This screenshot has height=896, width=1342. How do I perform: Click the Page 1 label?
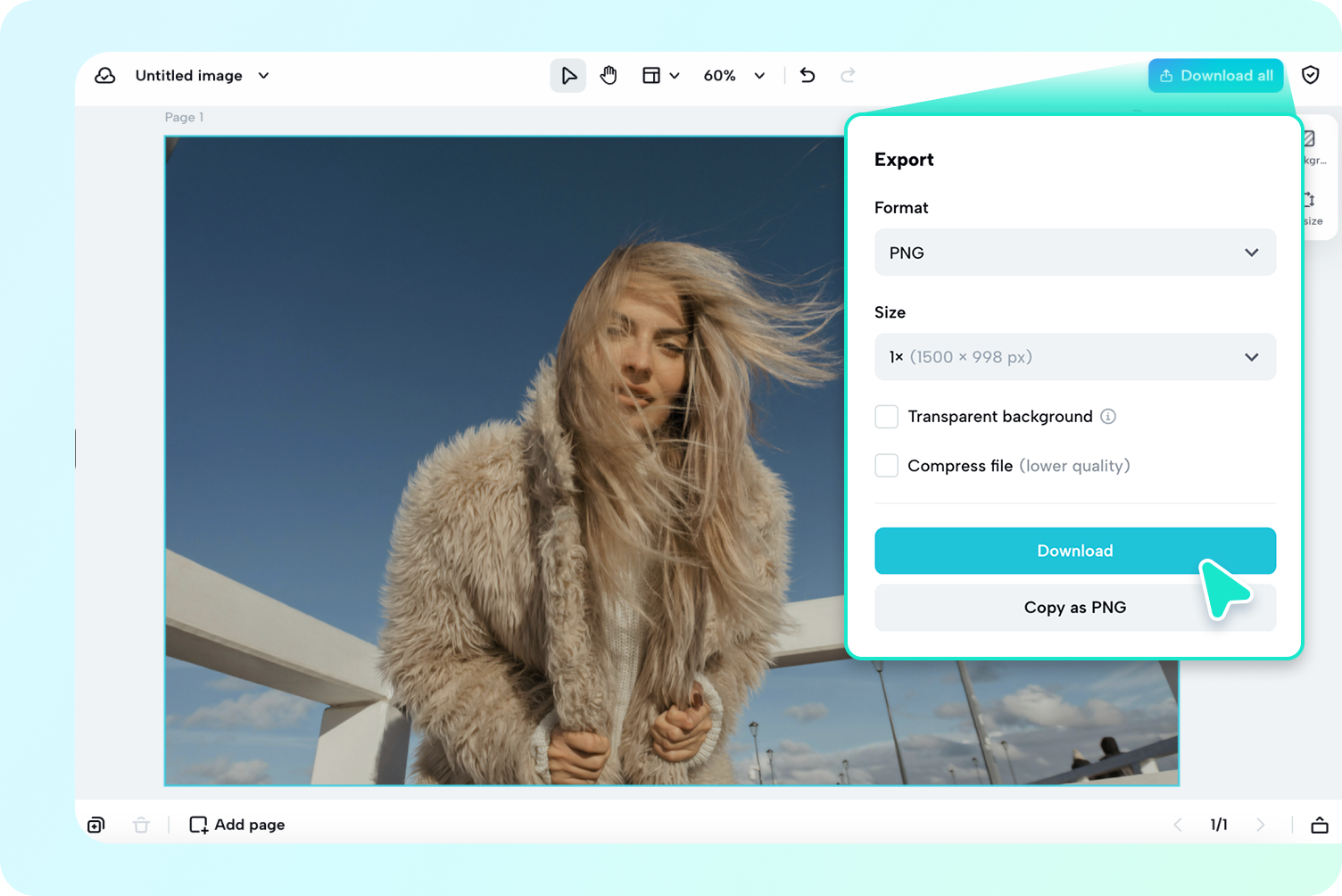click(184, 117)
